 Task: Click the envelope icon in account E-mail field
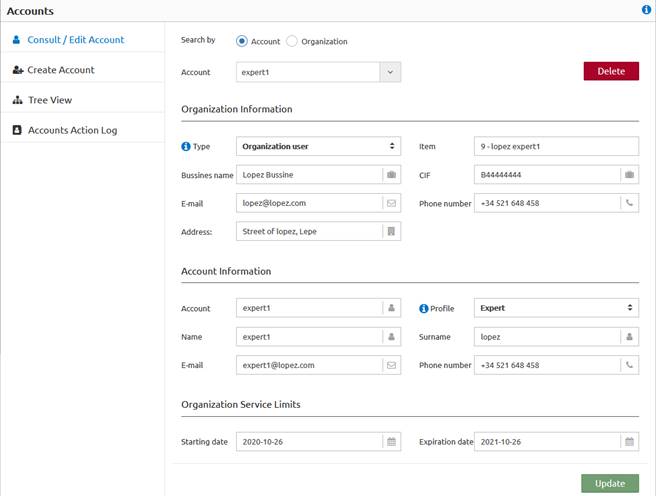(392, 365)
